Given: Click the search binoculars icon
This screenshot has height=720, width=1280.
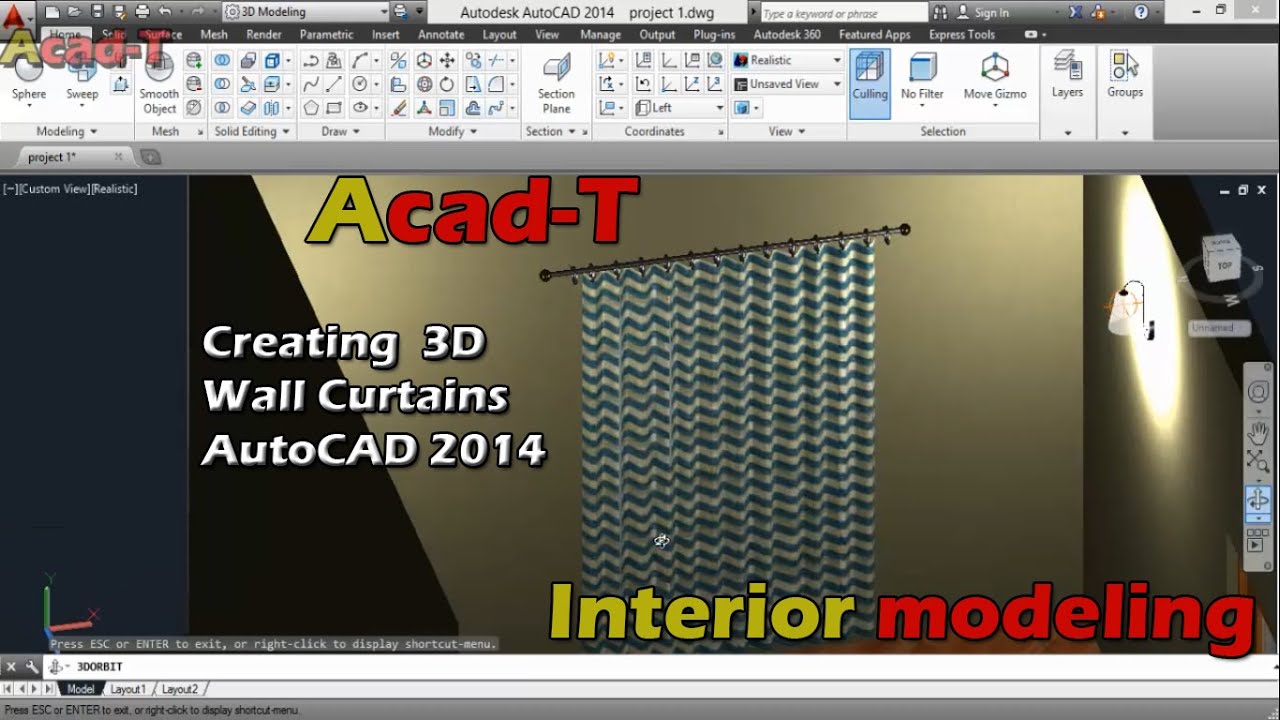Looking at the screenshot, I should [941, 12].
